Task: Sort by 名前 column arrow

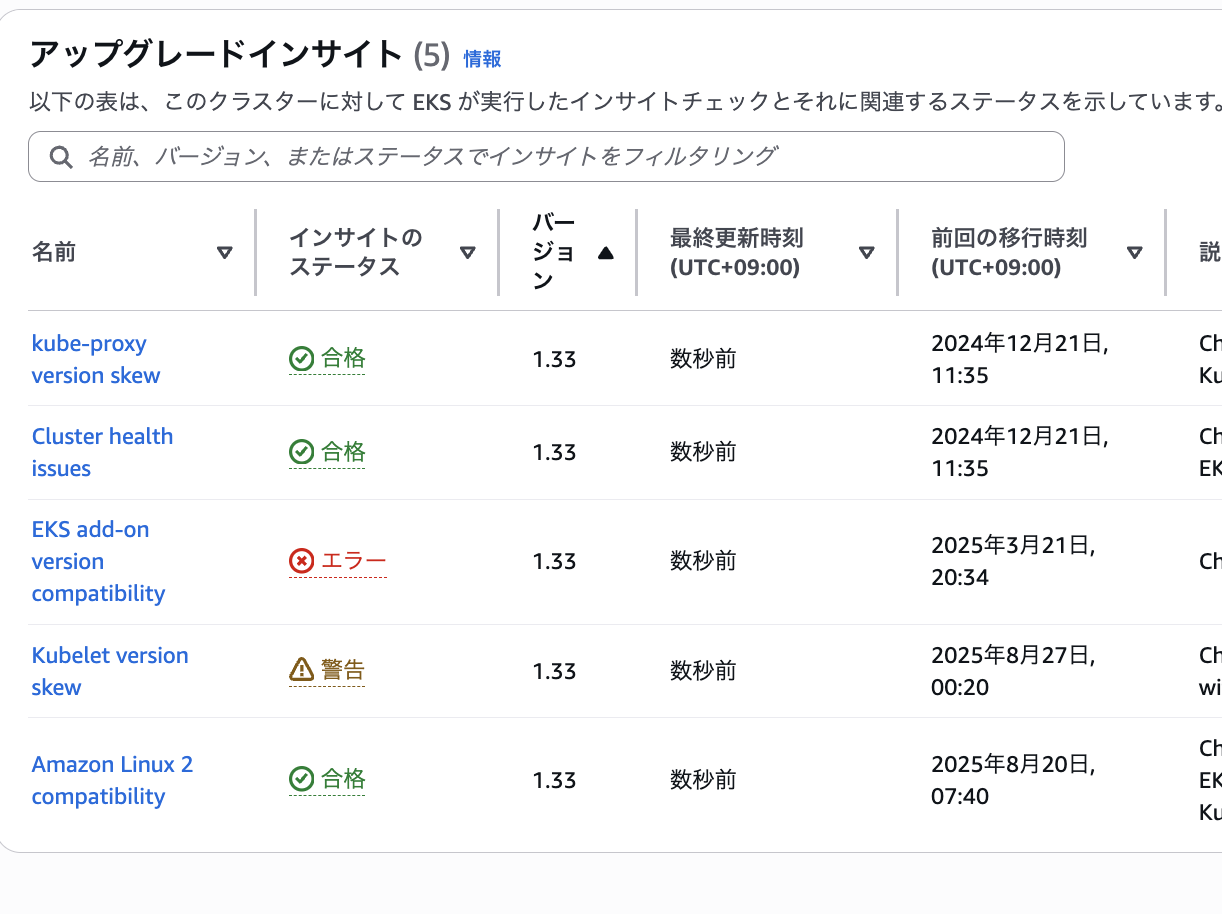Action: (x=225, y=253)
